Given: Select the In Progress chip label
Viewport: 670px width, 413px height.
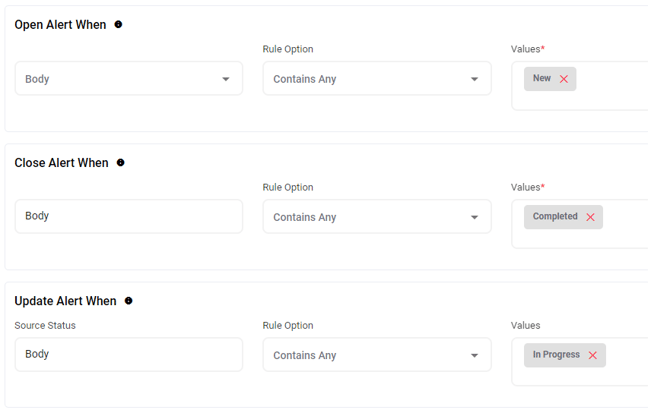Looking at the screenshot, I should click(556, 354).
